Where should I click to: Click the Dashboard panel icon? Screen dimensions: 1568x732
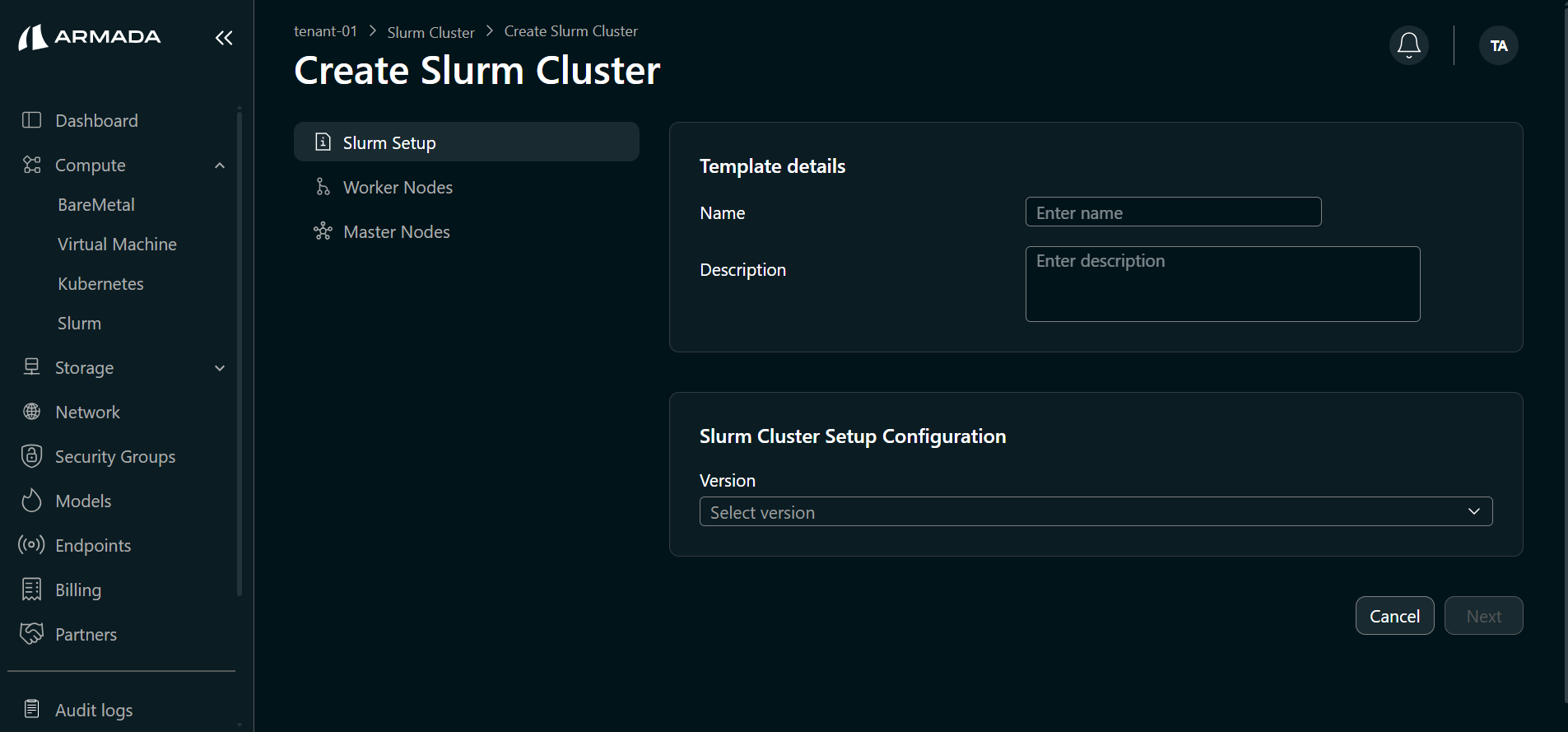pos(31,120)
